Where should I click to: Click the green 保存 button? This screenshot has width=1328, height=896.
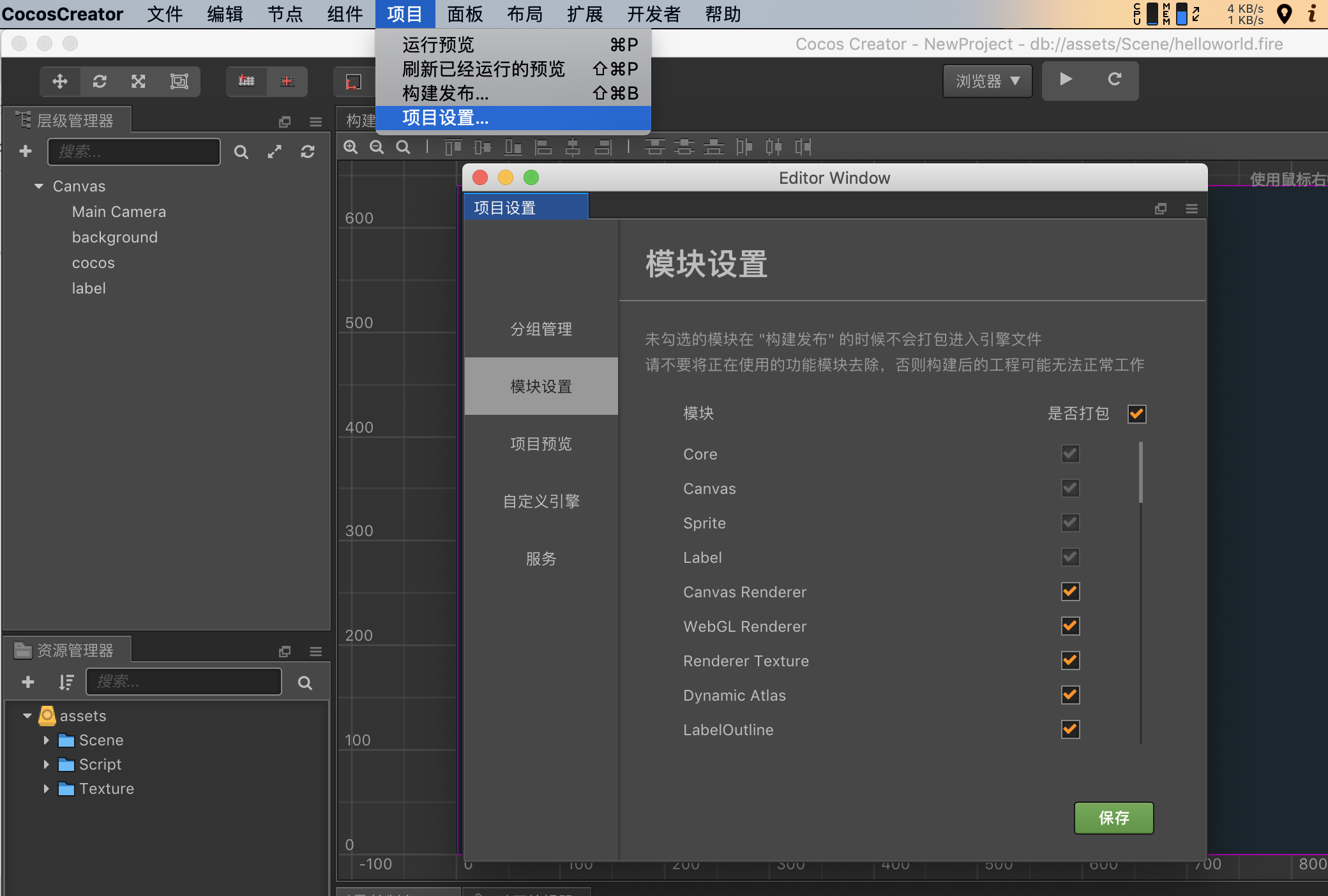tap(1113, 818)
